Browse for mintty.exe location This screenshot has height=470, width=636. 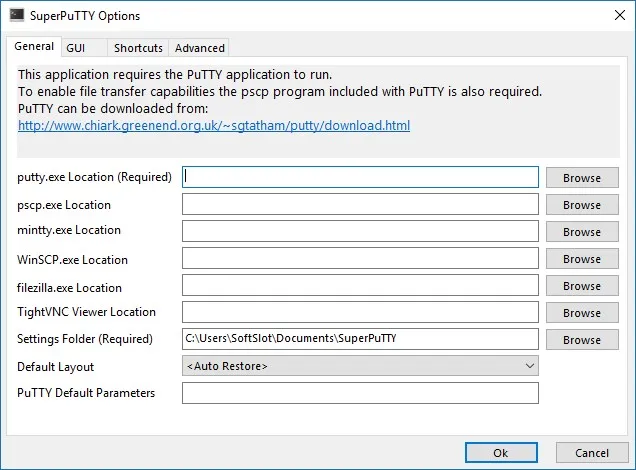(x=582, y=232)
